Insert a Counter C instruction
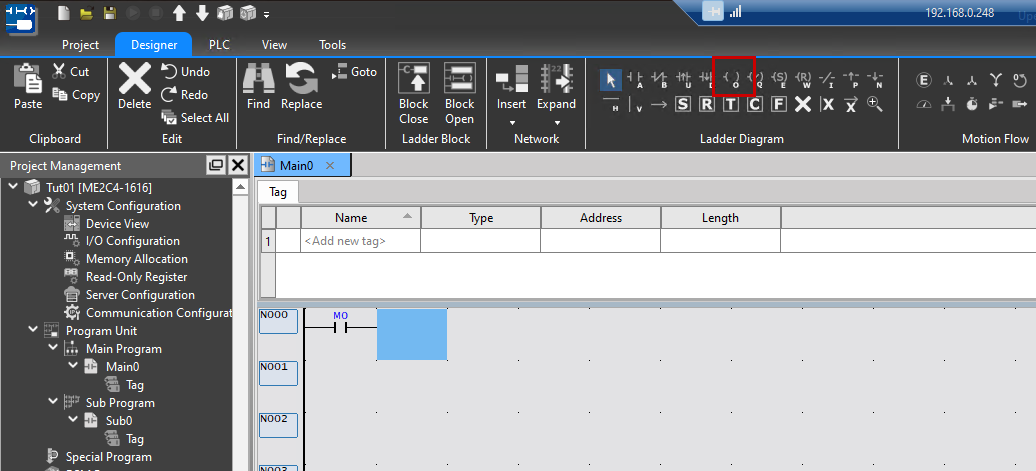Screen dimensions: 1036x471 click(x=755, y=103)
